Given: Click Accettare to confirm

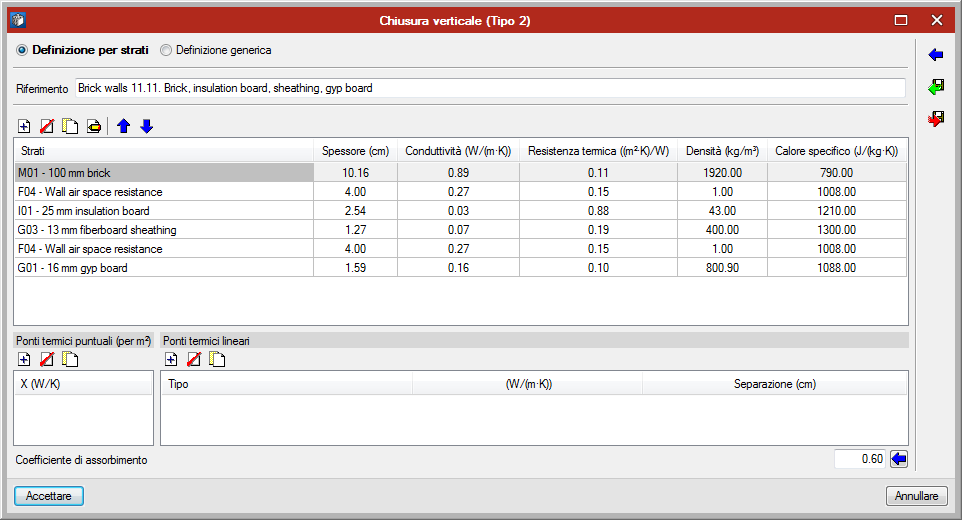Looking at the screenshot, I should [48, 496].
